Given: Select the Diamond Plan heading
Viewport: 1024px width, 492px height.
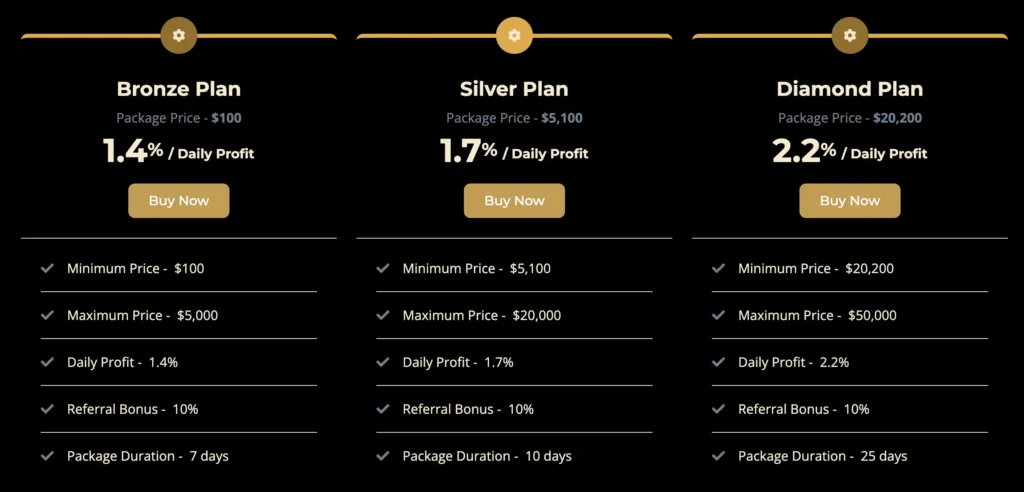Looking at the screenshot, I should (850, 89).
